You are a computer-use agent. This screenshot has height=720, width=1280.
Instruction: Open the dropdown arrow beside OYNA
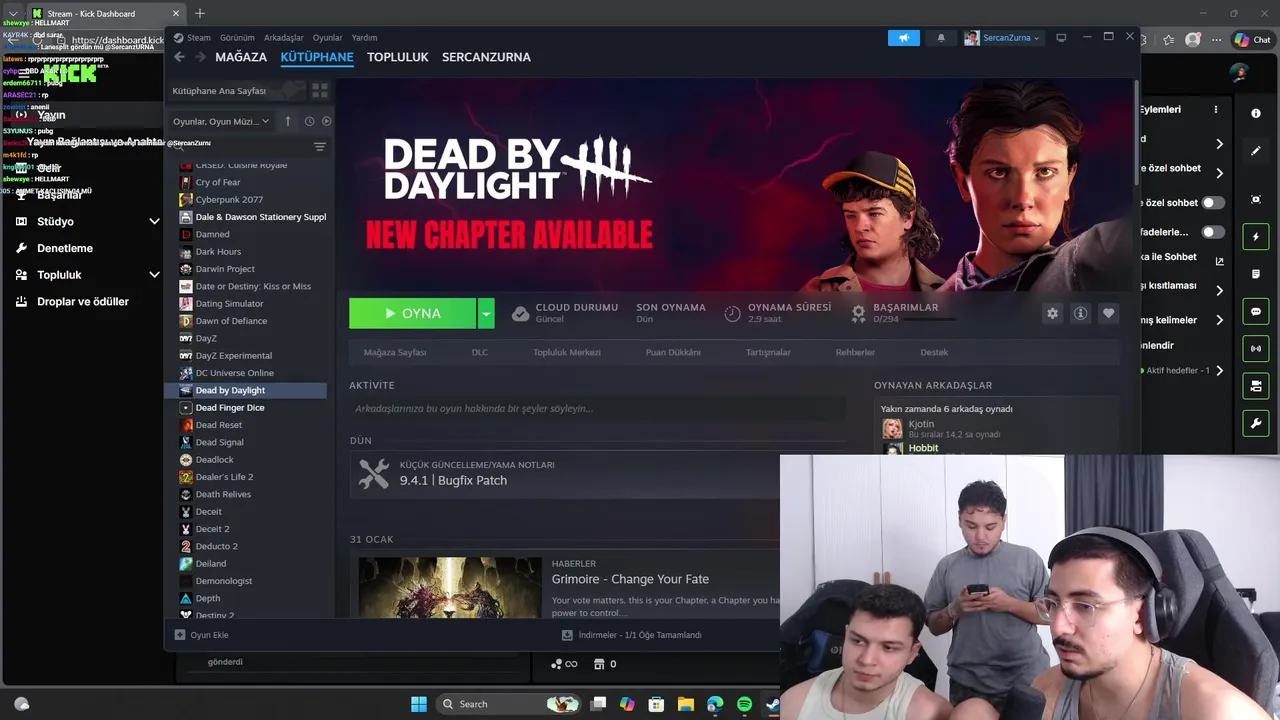point(486,313)
